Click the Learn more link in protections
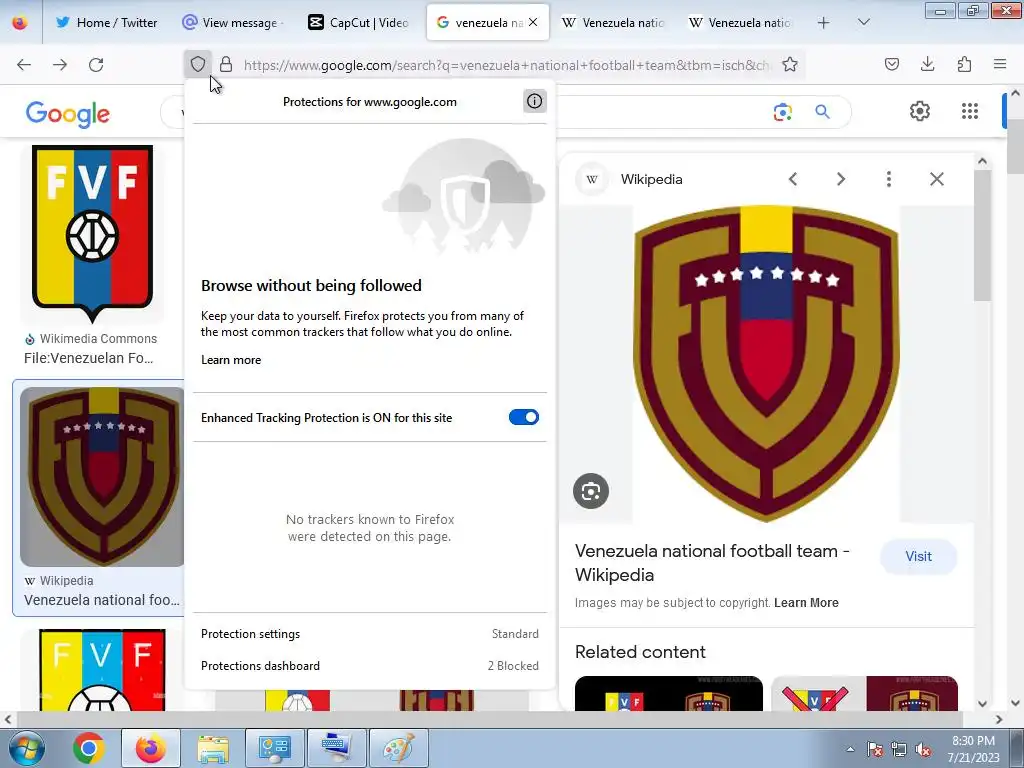The height and width of the screenshot is (768, 1024). pos(231,360)
